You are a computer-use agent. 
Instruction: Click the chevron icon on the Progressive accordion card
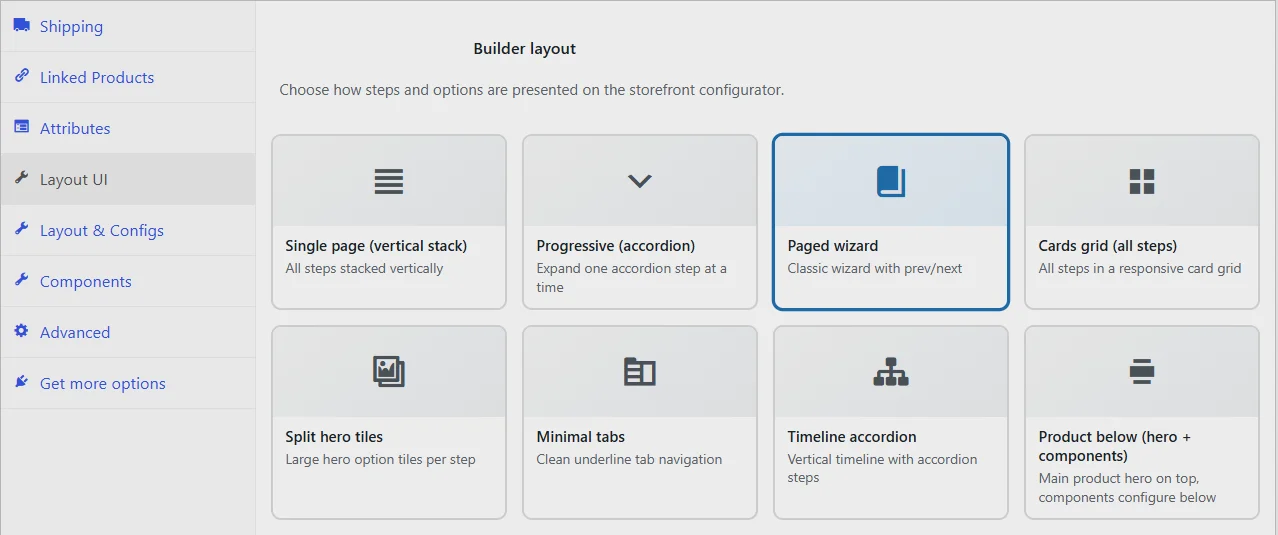(x=640, y=181)
